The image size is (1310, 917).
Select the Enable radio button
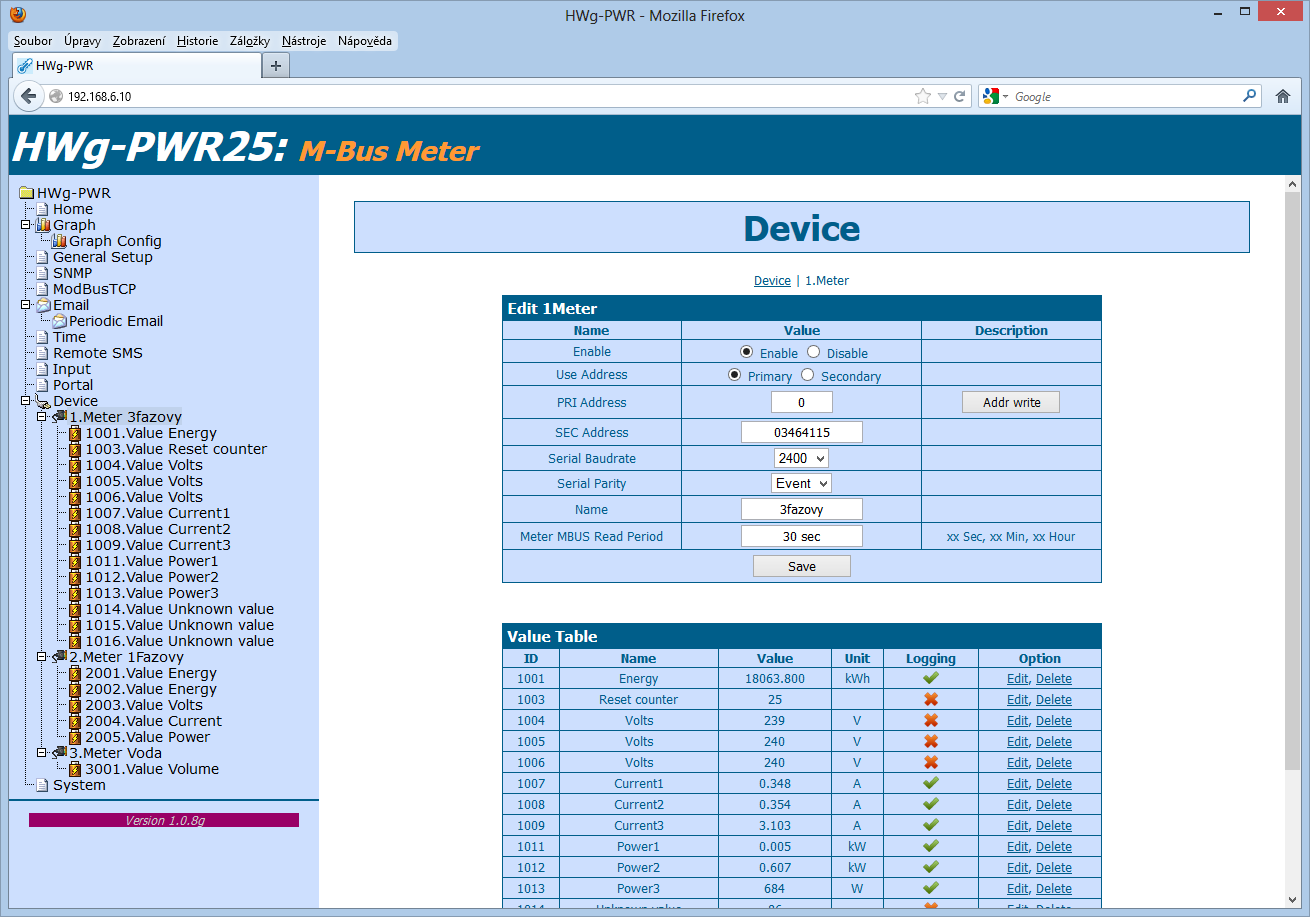(746, 352)
